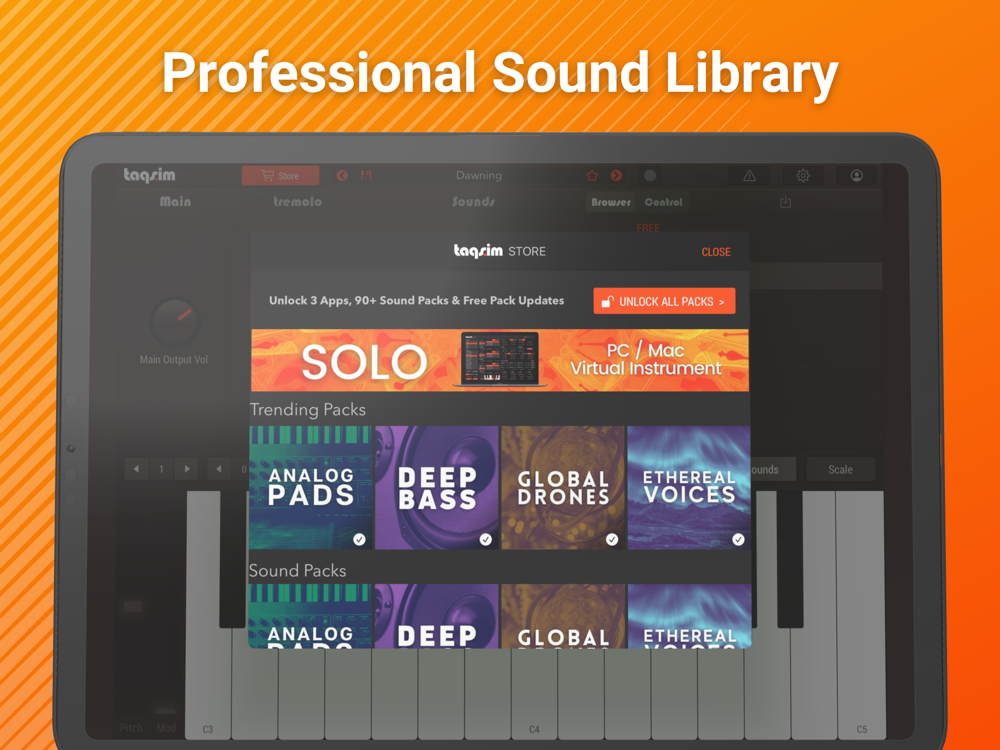Open the Store with the cart icon

tap(280, 175)
